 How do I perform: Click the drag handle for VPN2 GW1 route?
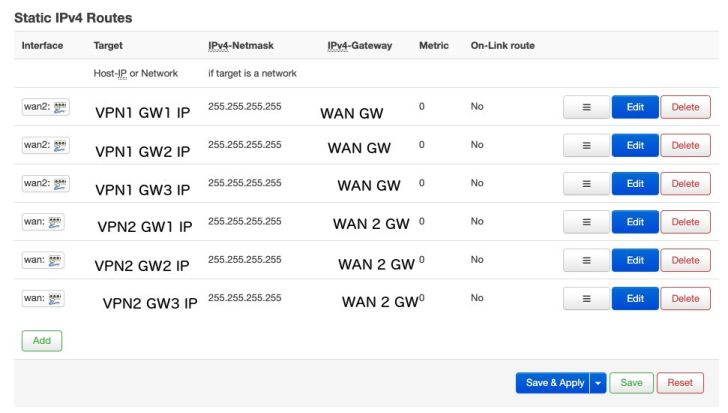tap(585, 222)
